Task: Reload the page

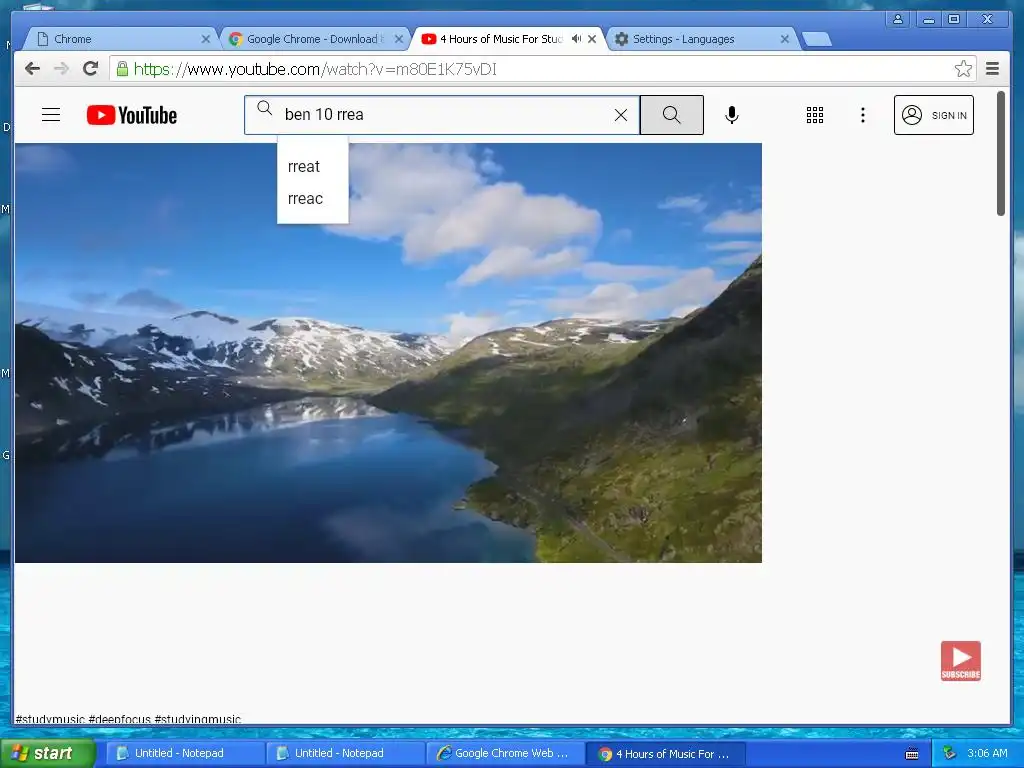Action: (x=91, y=69)
